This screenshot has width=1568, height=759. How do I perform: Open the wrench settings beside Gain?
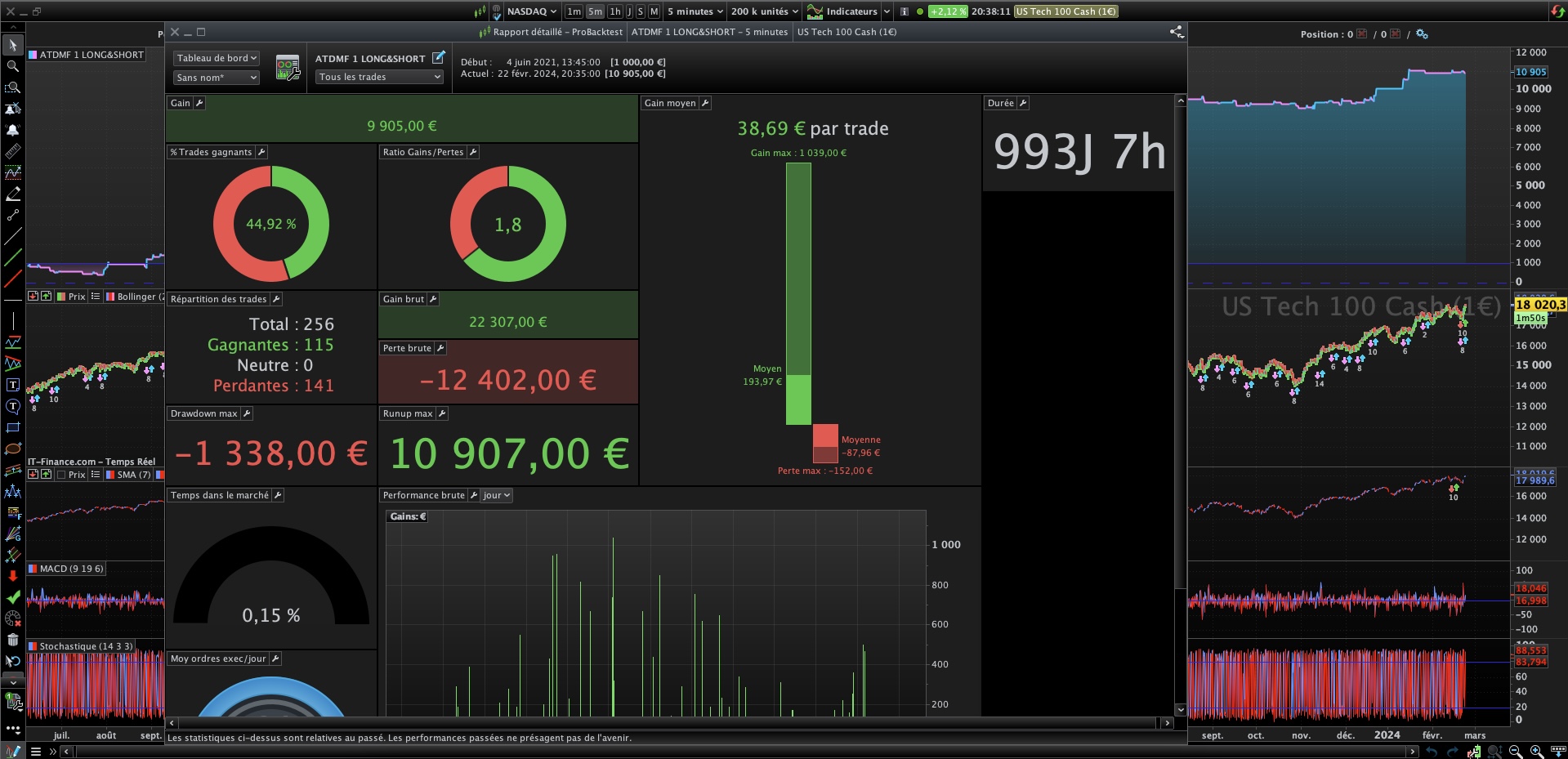(199, 103)
